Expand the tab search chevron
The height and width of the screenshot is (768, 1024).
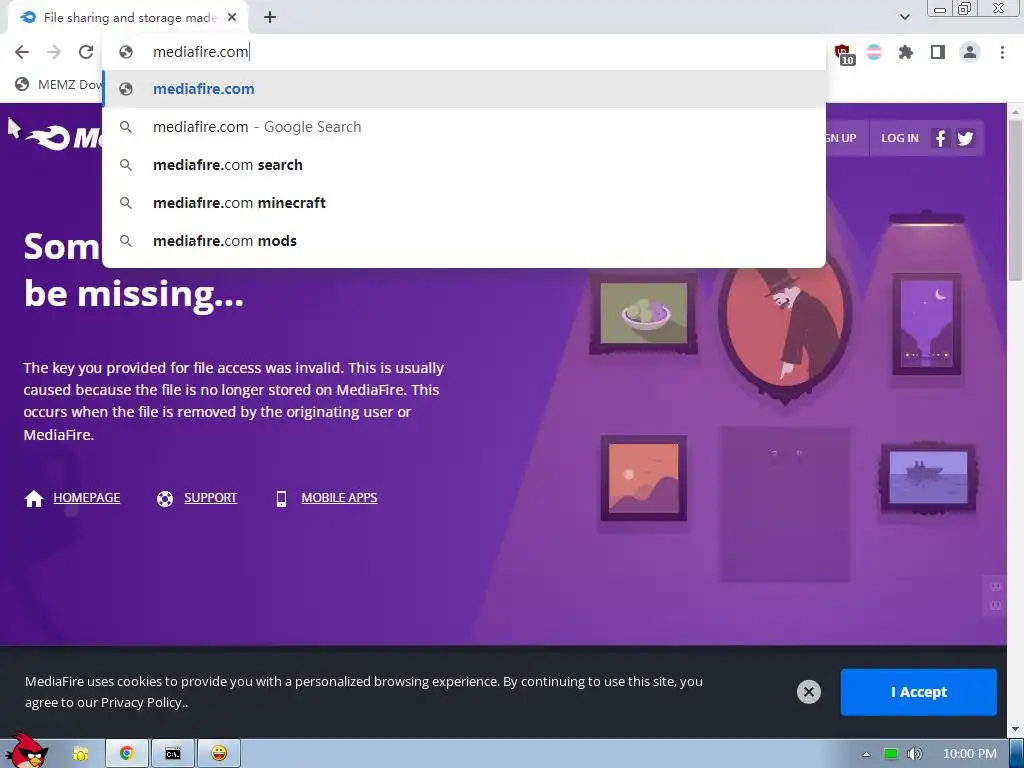pyautogui.click(x=904, y=17)
